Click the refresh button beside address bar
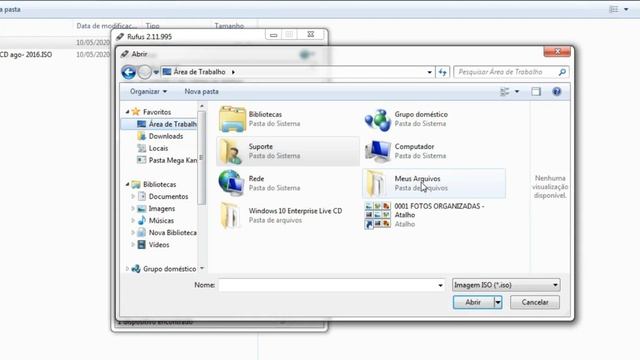The image size is (640, 360). pyautogui.click(x=442, y=72)
